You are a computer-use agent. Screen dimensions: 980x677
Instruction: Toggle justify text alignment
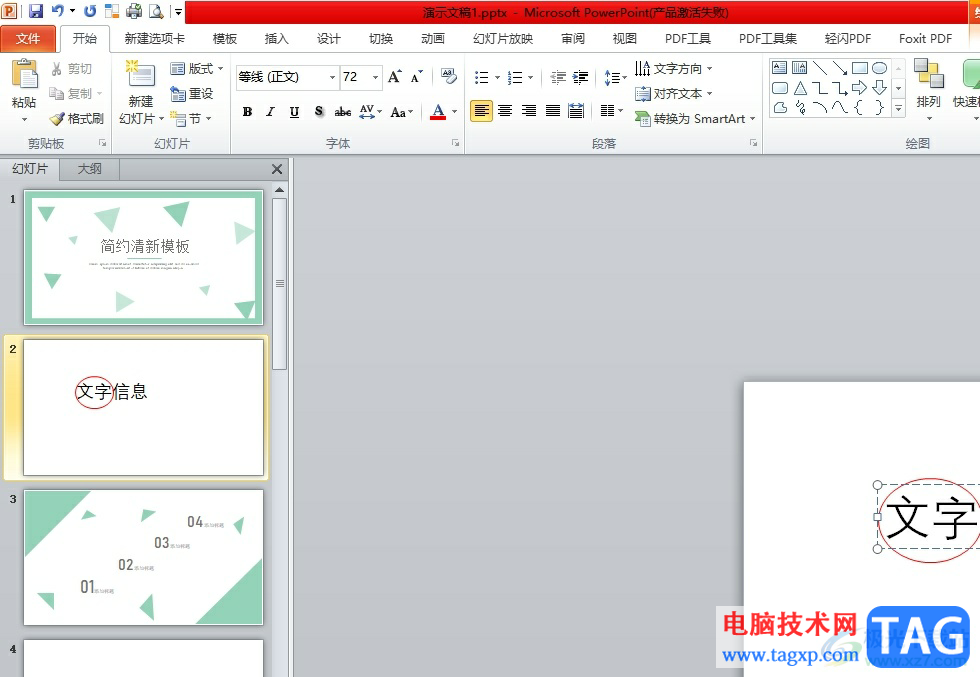coord(552,111)
